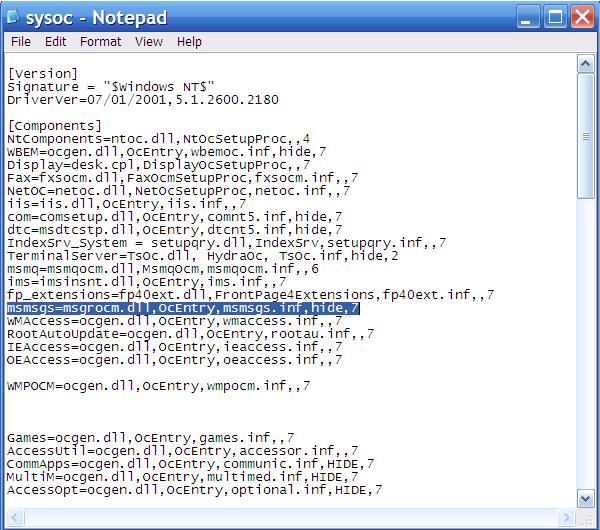The height and width of the screenshot is (530, 600).
Task: Maximize the sysoc Notepad window
Action: tap(555, 17)
